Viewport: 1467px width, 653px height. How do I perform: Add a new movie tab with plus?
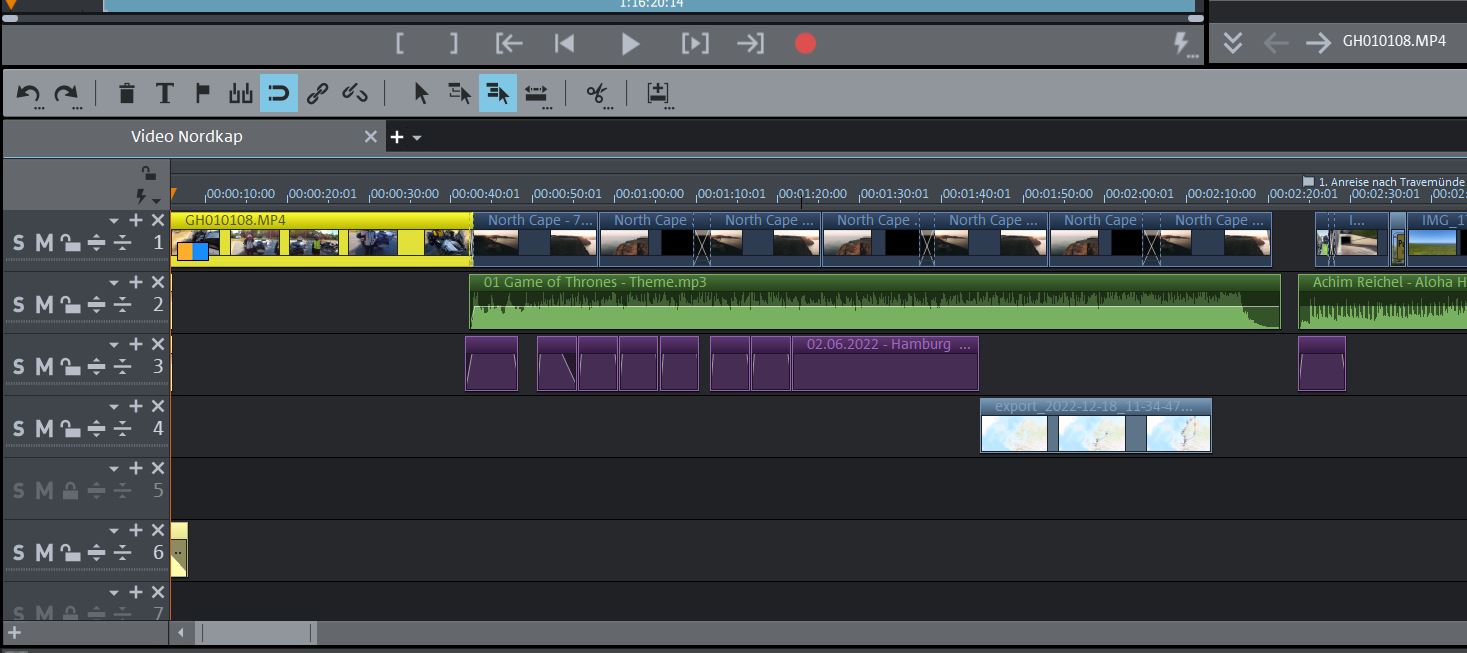(x=396, y=137)
